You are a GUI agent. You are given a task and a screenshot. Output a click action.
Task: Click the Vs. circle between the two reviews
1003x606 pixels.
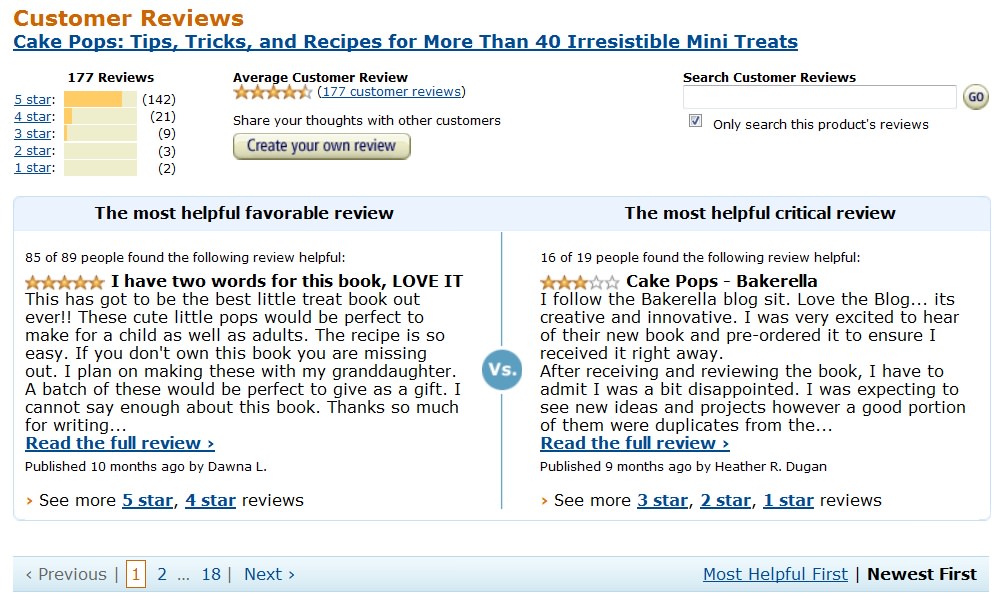502,369
